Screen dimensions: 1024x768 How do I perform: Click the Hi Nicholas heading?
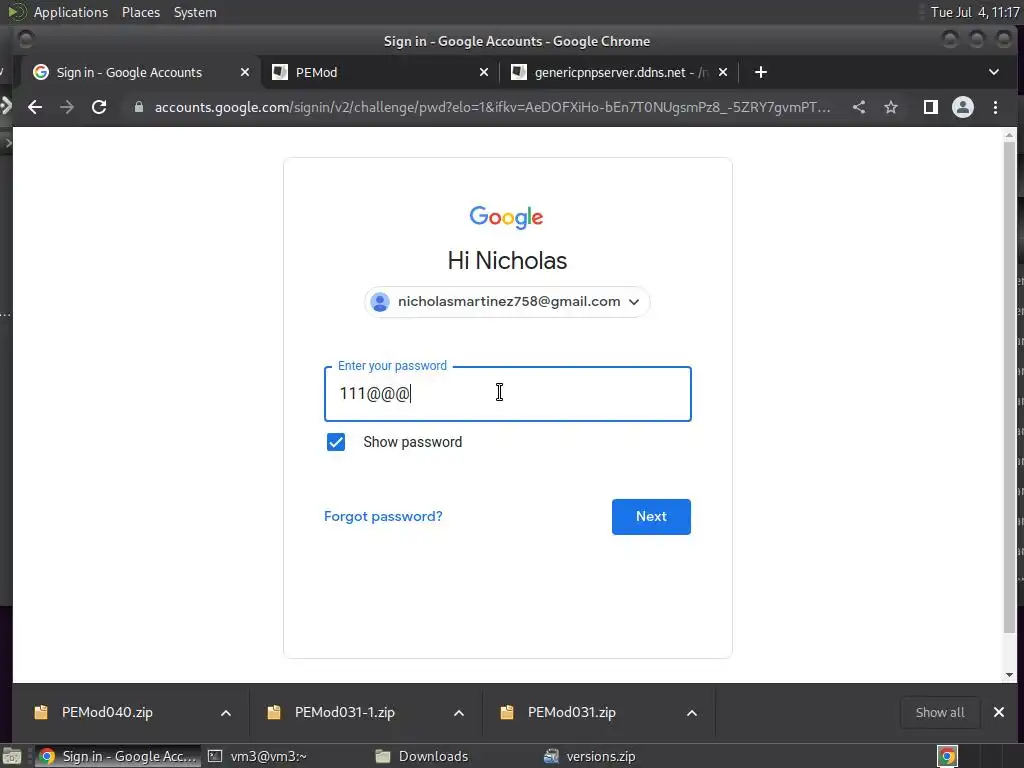(x=507, y=261)
